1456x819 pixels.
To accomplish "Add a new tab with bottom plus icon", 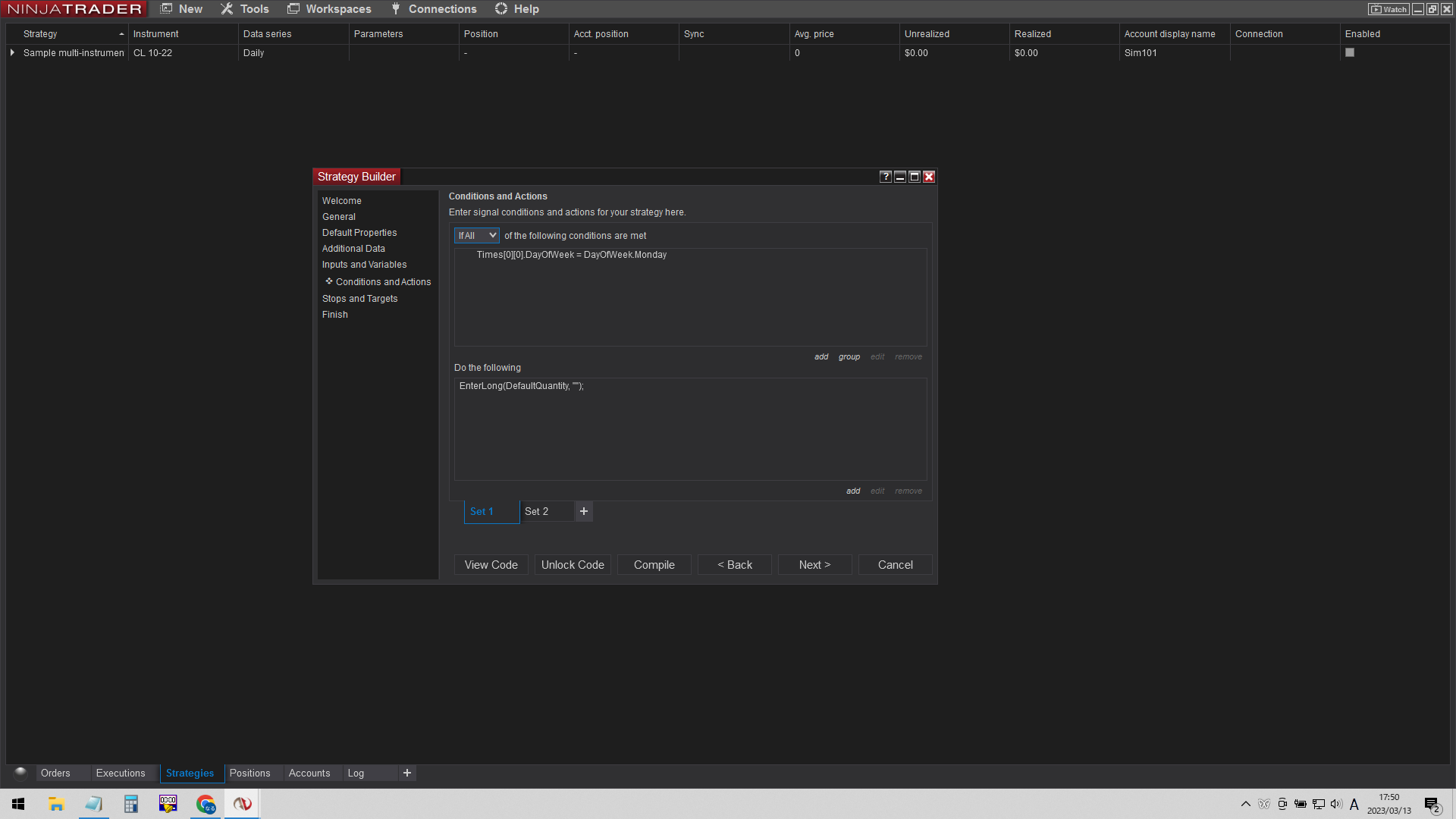I will point(407,773).
